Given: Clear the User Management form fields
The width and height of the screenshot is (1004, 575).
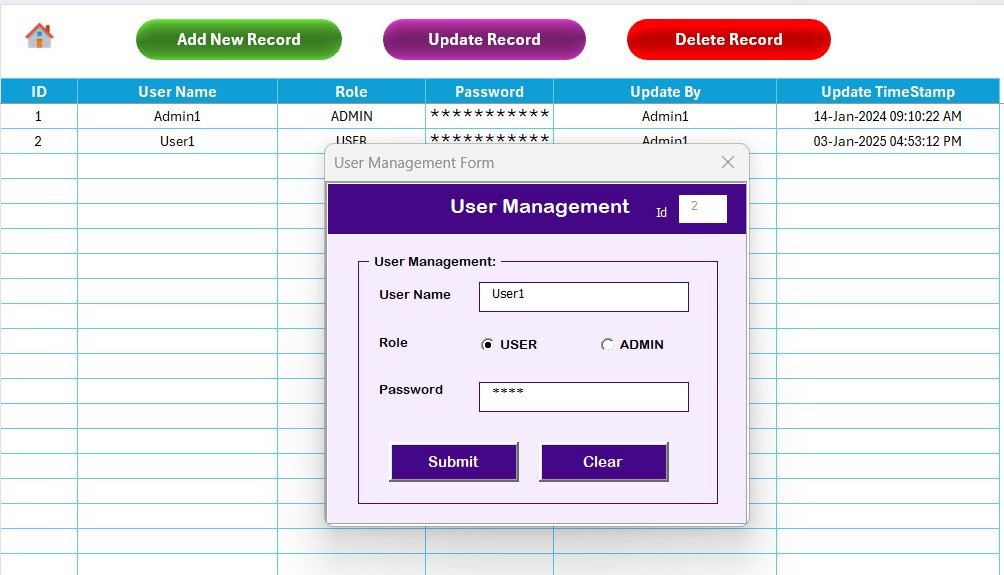Looking at the screenshot, I should click(x=603, y=462).
